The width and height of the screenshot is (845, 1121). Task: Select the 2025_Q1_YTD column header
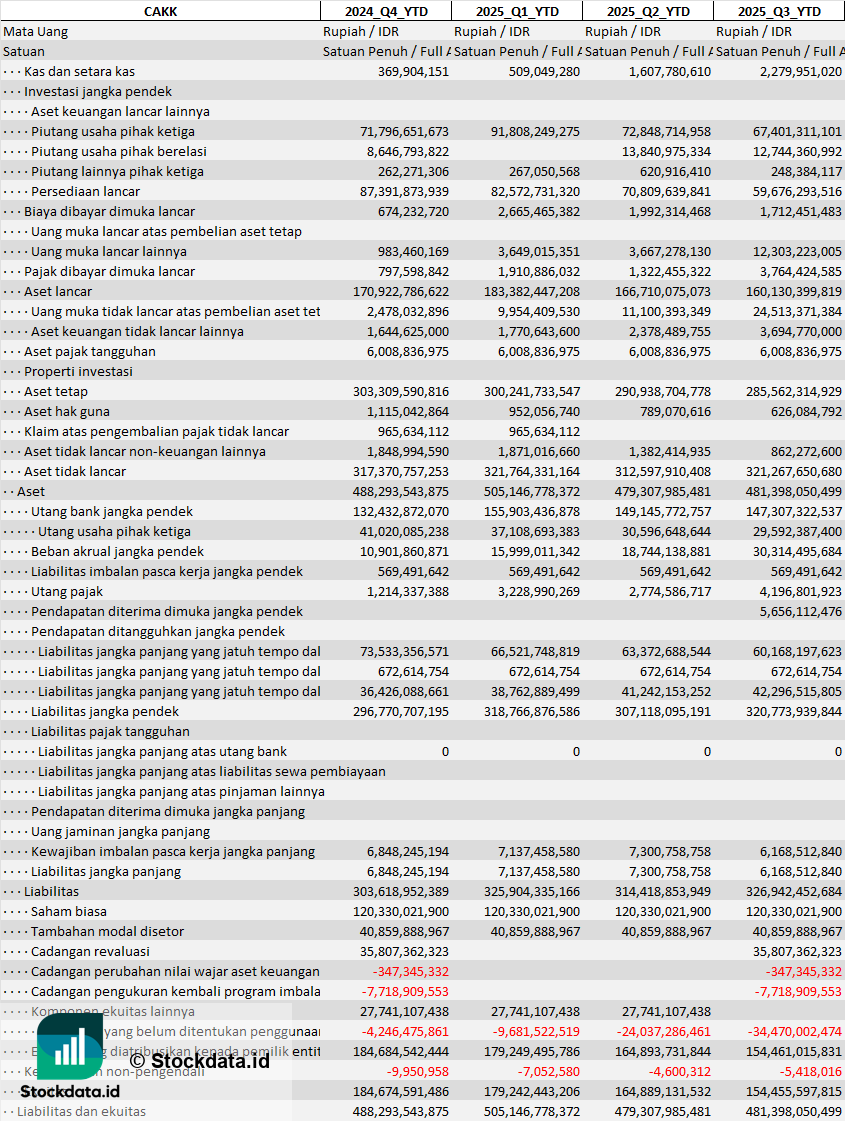[x=516, y=11]
